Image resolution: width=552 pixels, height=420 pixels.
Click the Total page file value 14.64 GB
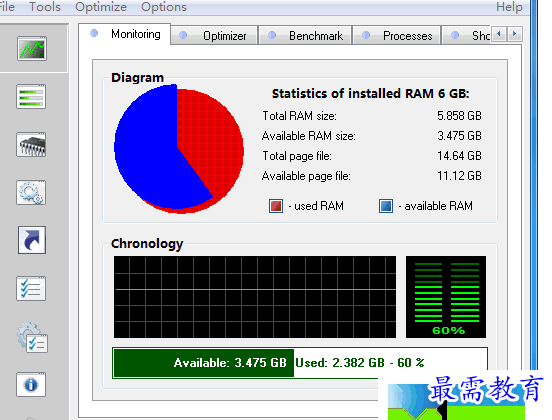click(x=459, y=156)
